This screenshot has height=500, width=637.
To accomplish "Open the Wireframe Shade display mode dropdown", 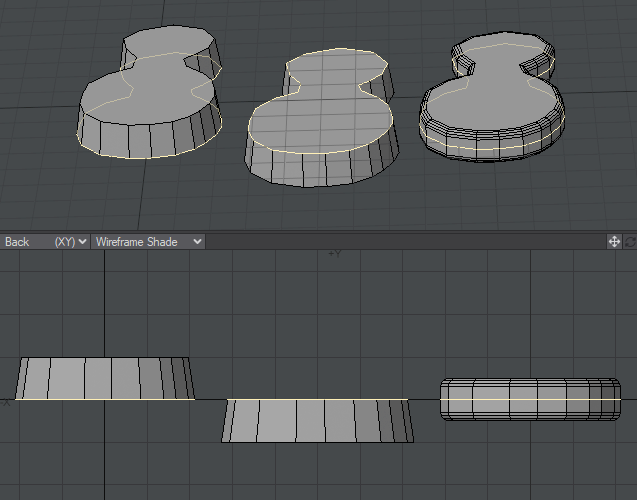I will (148, 242).
